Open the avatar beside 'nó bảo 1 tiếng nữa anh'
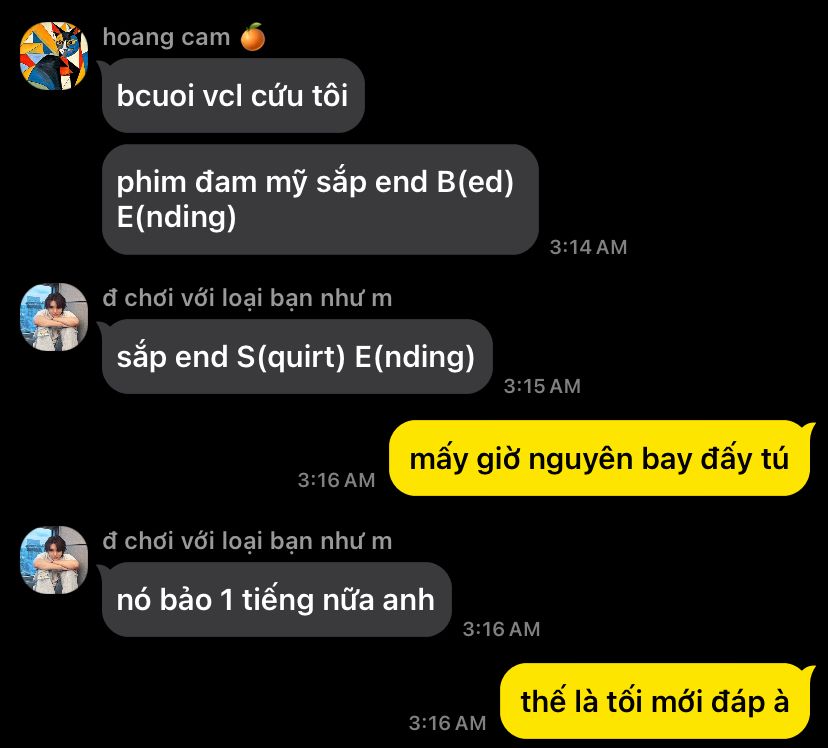The width and height of the screenshot is (828, 748). click(x=54, y=560)
